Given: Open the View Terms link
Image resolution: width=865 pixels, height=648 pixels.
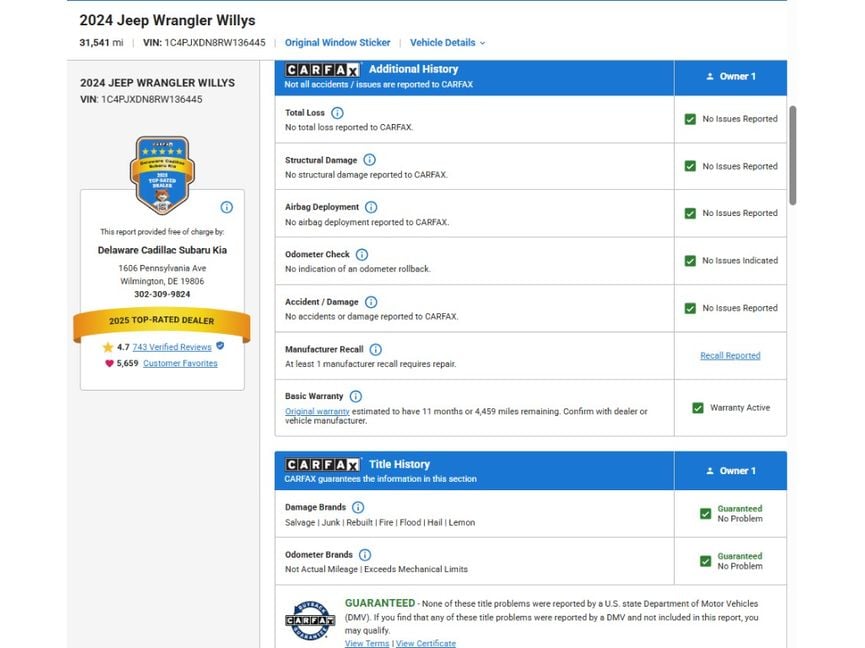Looking at the screenshot, I should click(x=367, y=643).
